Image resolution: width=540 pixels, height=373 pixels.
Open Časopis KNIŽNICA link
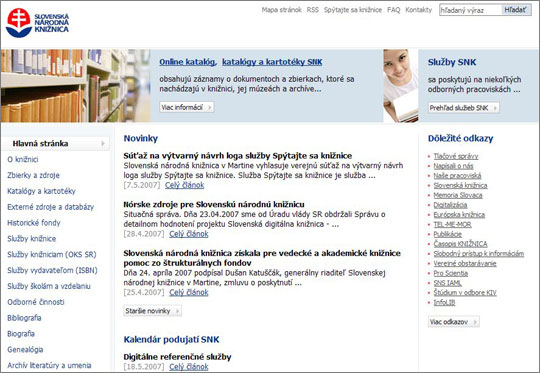[460, 244]
